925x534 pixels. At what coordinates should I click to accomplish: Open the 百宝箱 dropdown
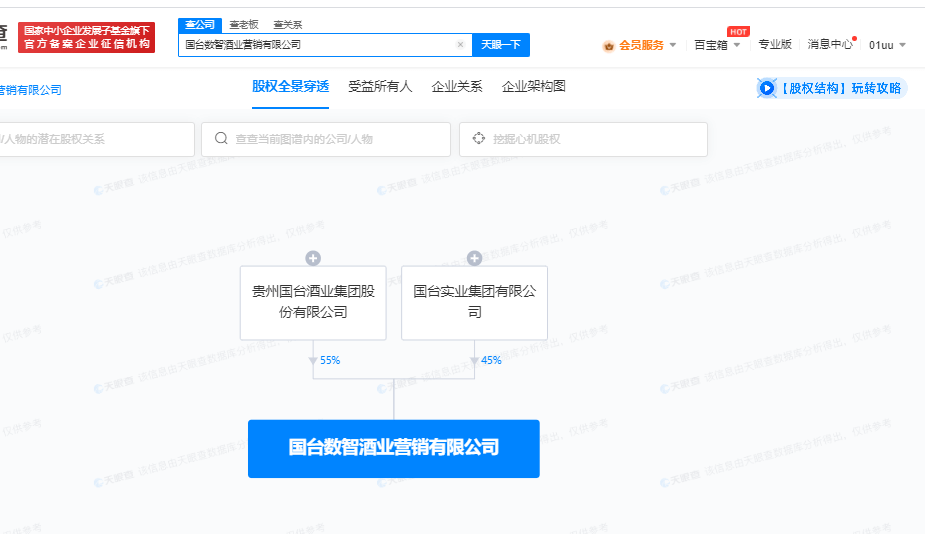click(x=717, y=45)
